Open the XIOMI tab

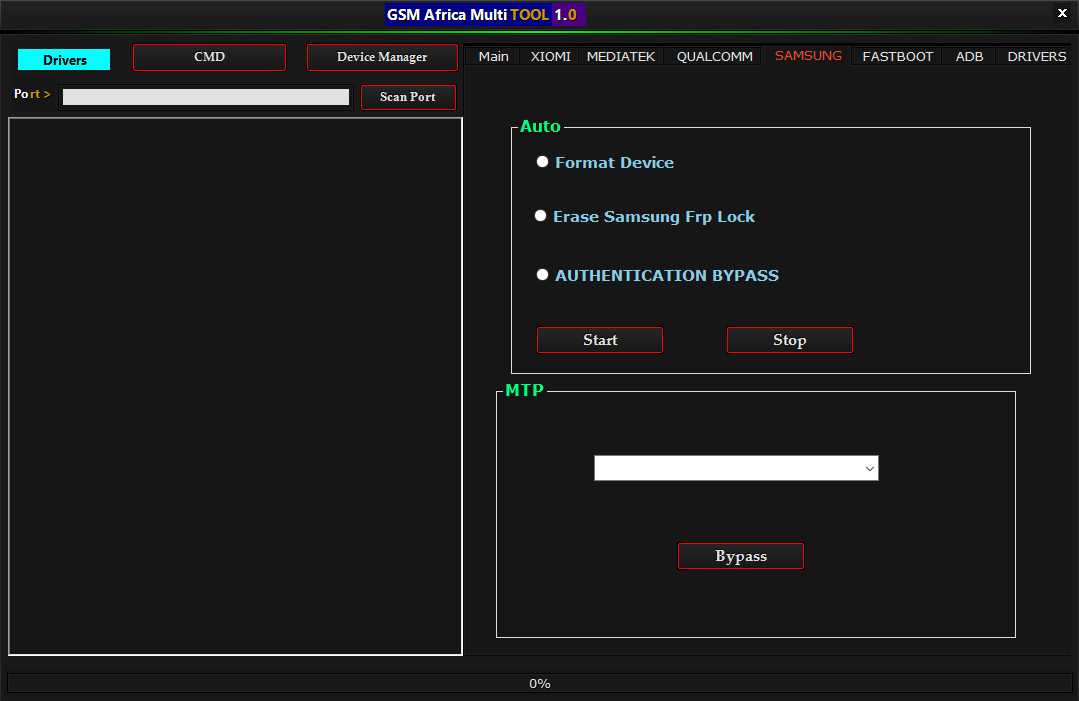(550, 57)
